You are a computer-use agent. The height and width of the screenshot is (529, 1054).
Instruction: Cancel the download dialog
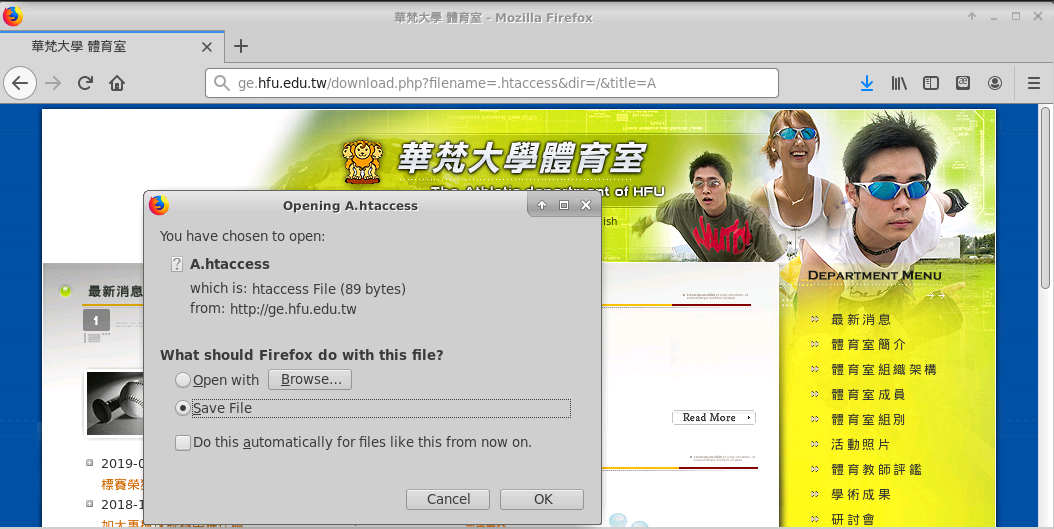point(448,499)
